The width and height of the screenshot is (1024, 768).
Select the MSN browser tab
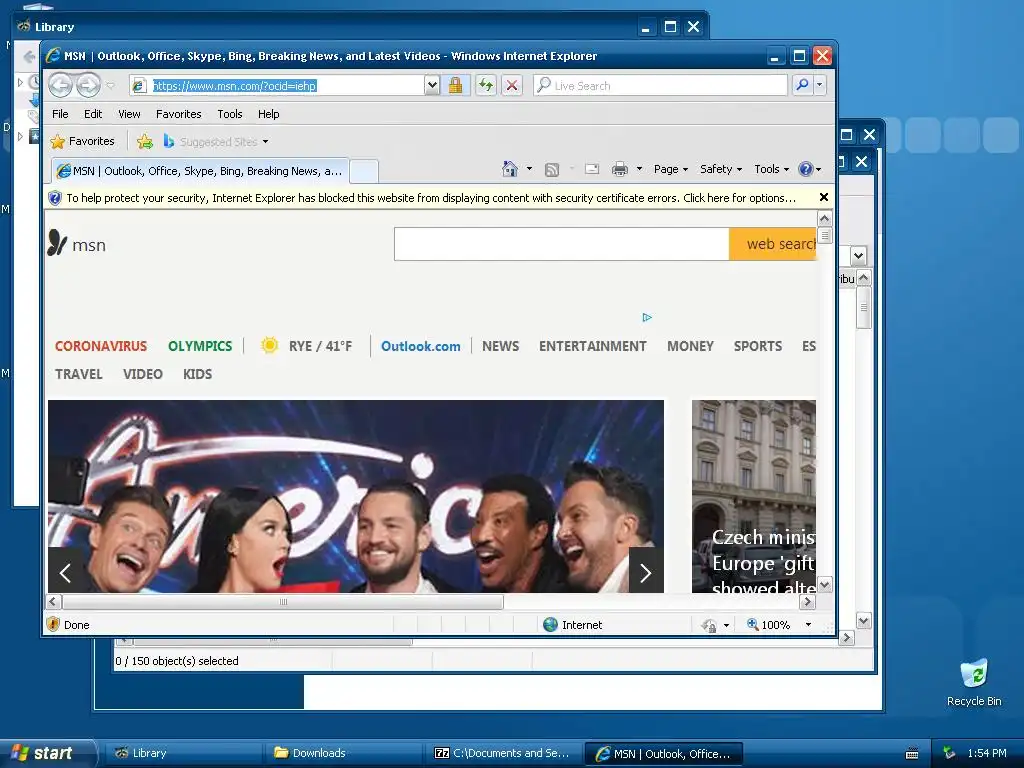(200, 171)
